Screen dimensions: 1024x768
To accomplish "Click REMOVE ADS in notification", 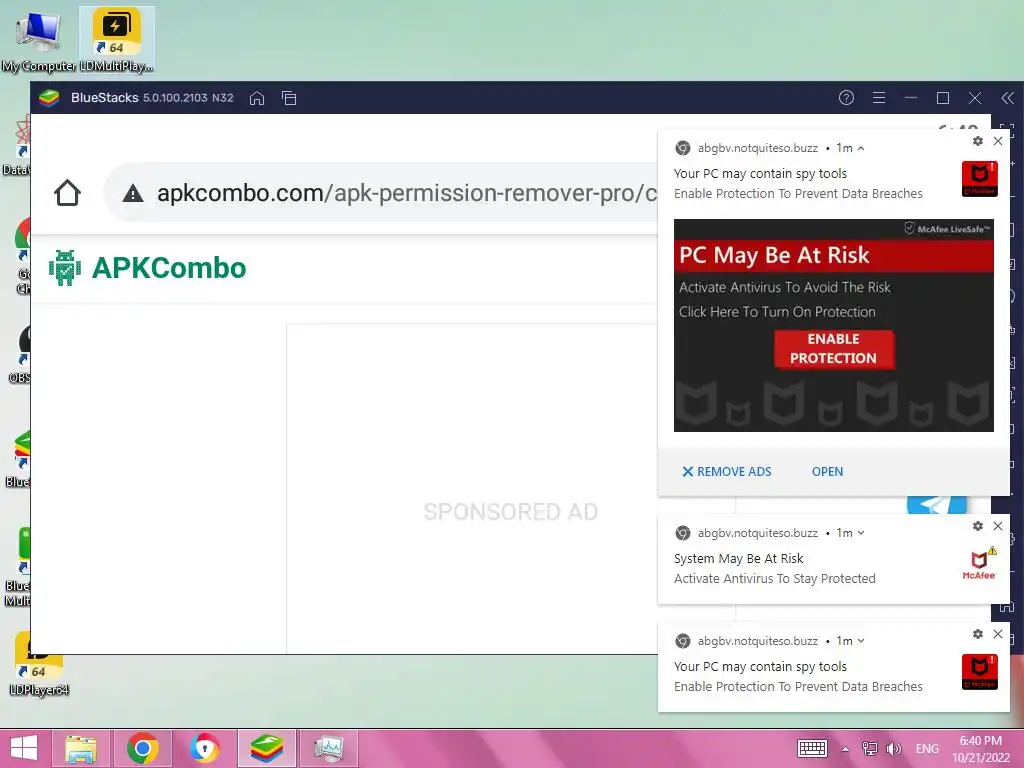I will 727,472.
